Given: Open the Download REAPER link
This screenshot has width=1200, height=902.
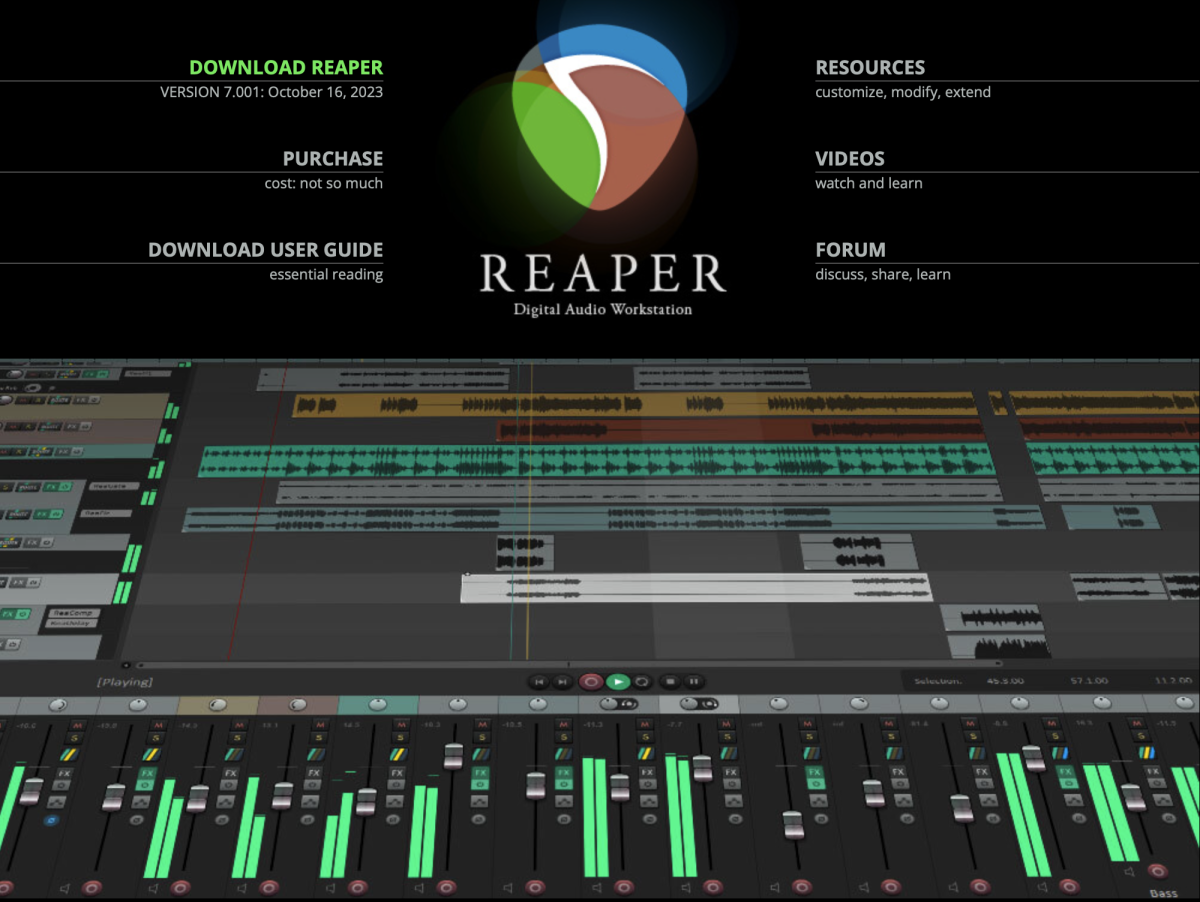Looking at the screenshot, I should (x=286, y=68).
